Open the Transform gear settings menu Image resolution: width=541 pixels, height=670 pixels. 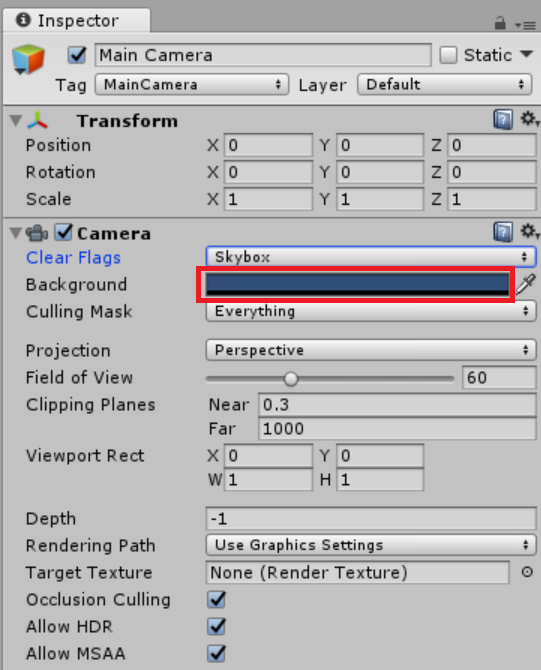pos(529,119)
